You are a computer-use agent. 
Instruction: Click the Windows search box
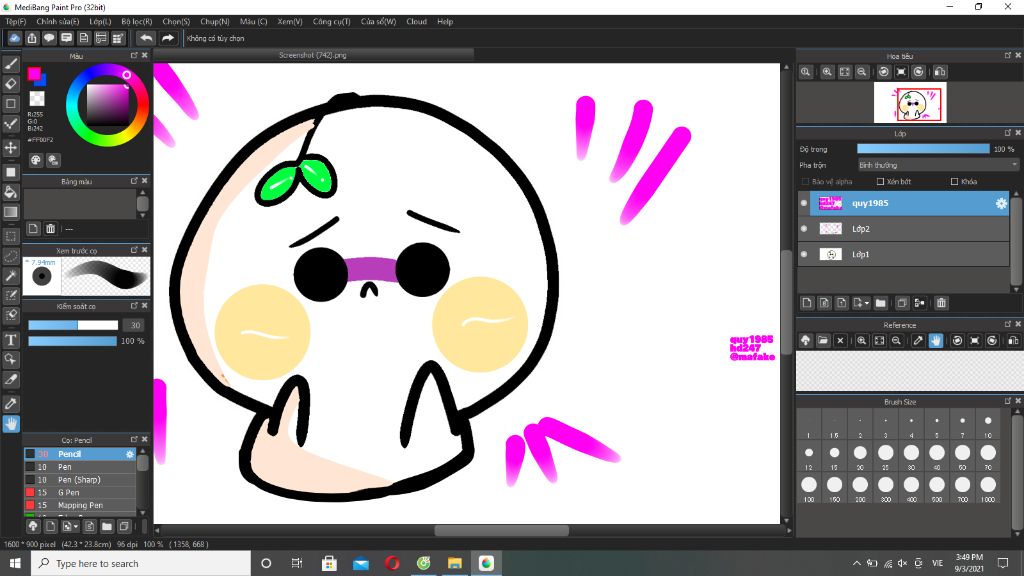[141, 563]
